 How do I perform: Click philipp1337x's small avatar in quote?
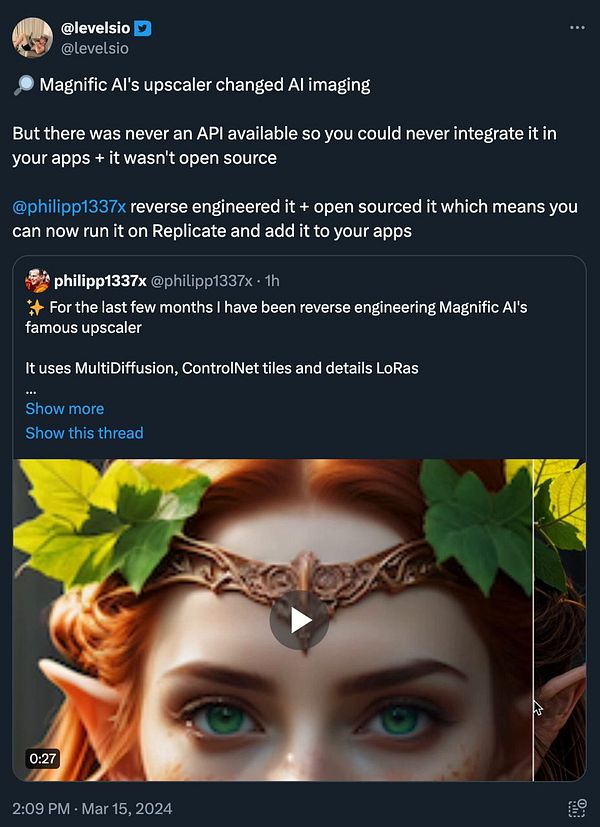(37, 280)
